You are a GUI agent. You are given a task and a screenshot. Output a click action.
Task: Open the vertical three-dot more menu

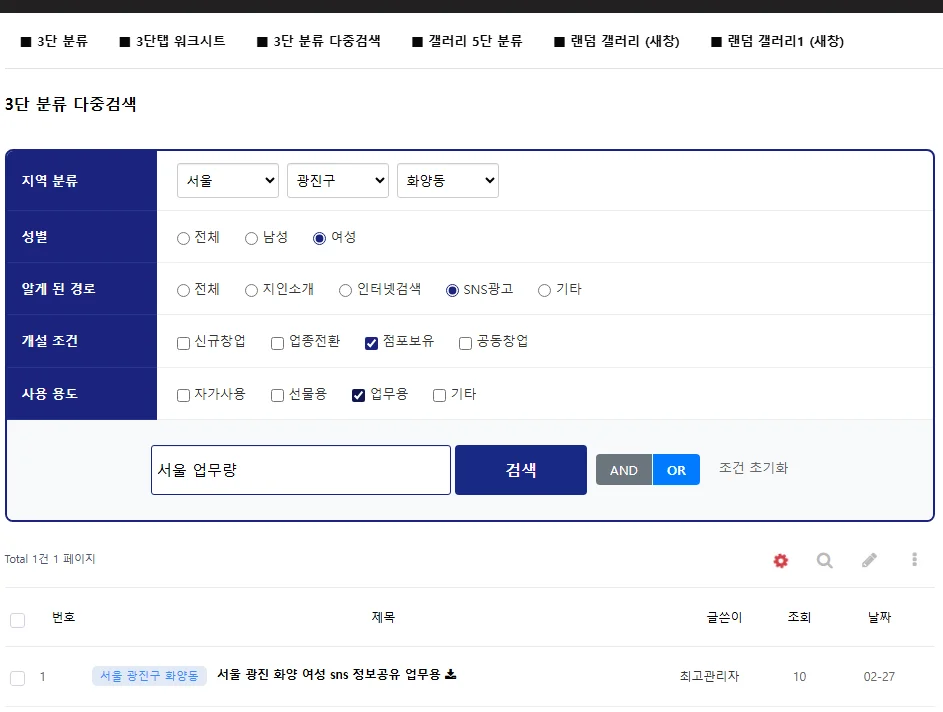(x=914, y=560)
